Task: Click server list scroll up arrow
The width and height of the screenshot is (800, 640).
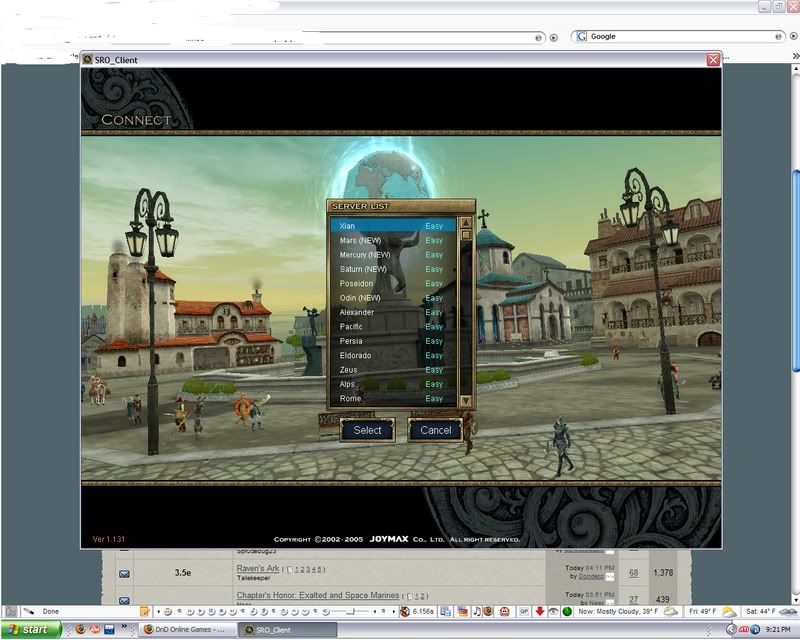Action: 465,223
